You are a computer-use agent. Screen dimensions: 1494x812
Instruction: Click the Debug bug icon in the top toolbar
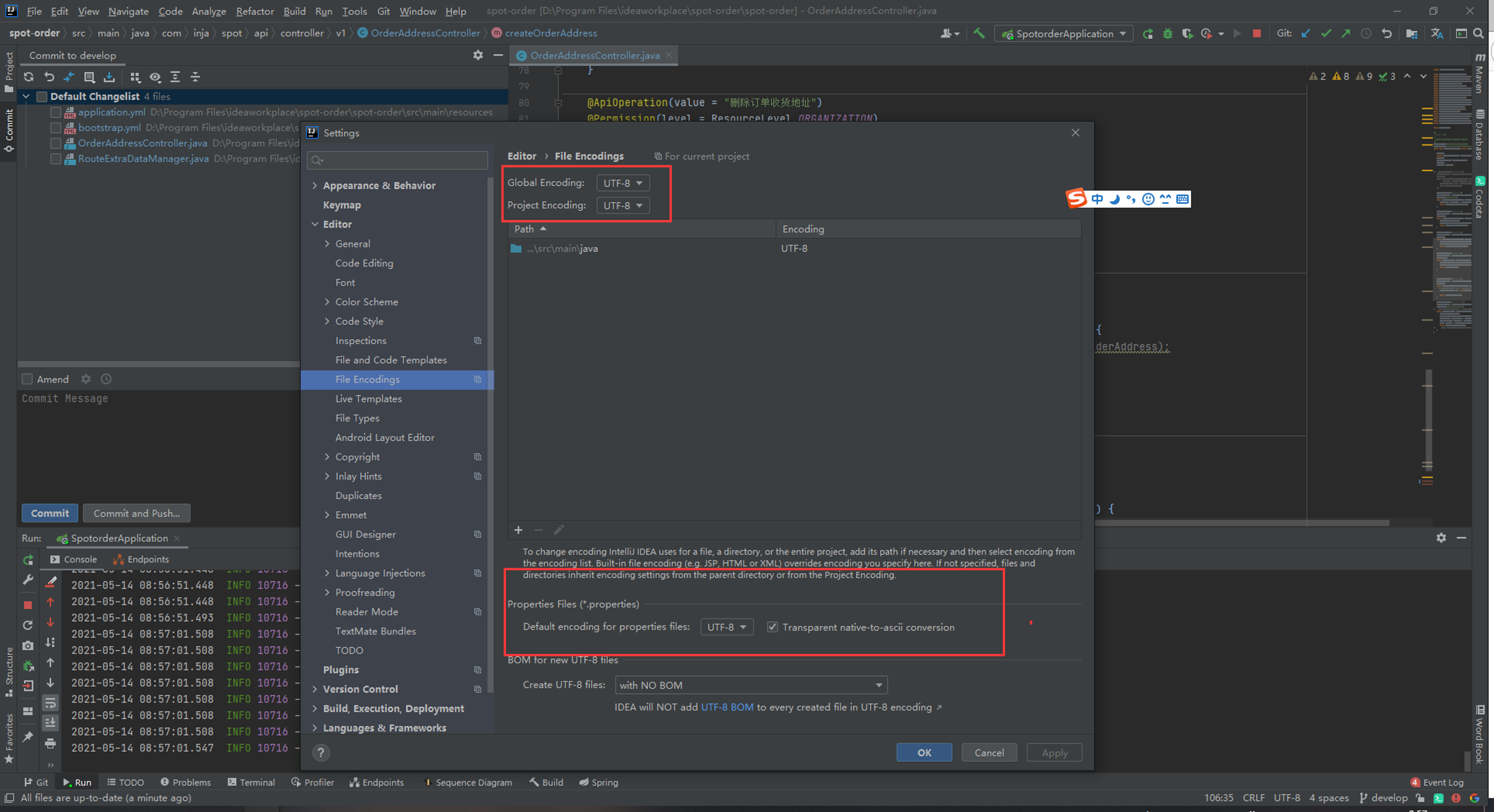1168,33
